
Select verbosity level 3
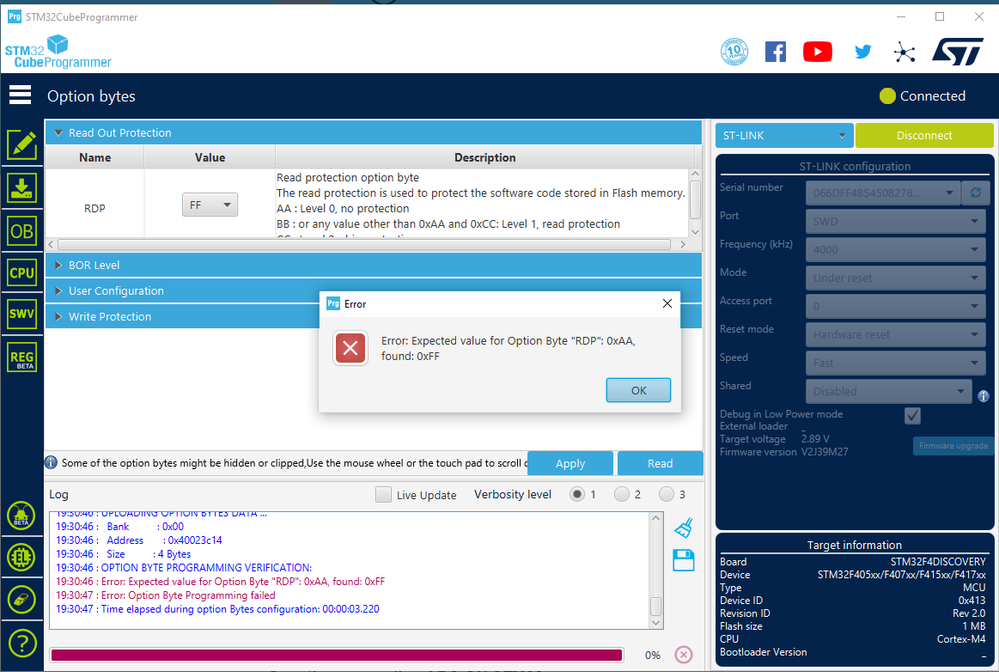(666, 494)
